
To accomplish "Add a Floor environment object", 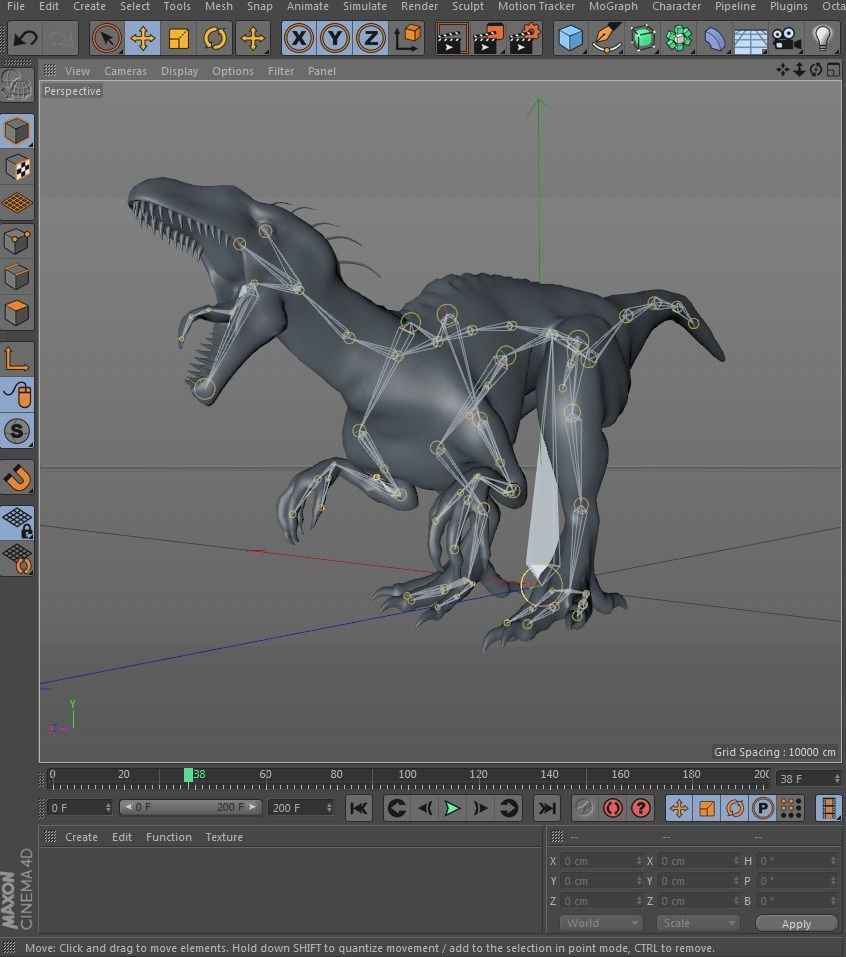I will pyautogui.click(x=750, y=38).
